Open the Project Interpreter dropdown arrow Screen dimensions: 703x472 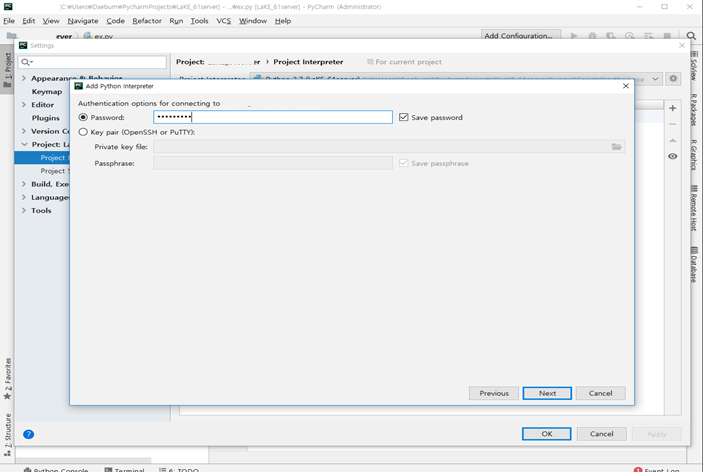coord(655,79)
